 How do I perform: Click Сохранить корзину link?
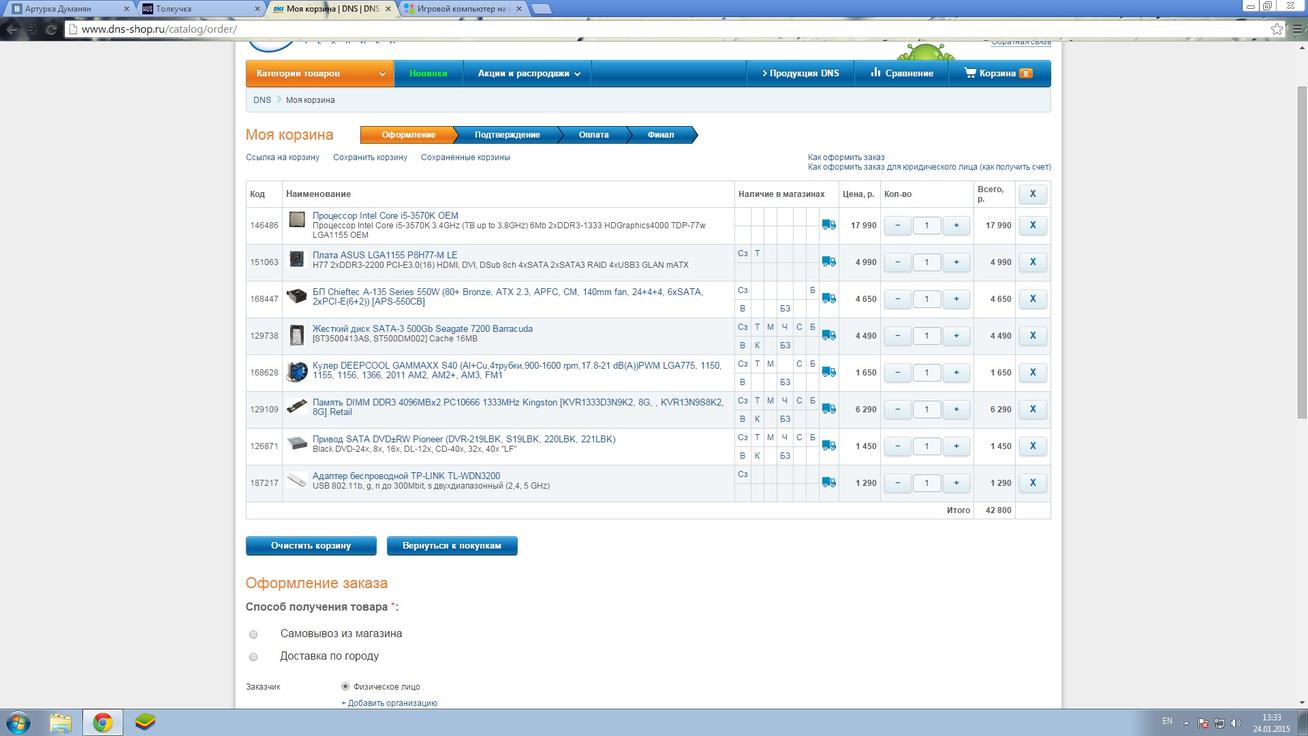370,158
